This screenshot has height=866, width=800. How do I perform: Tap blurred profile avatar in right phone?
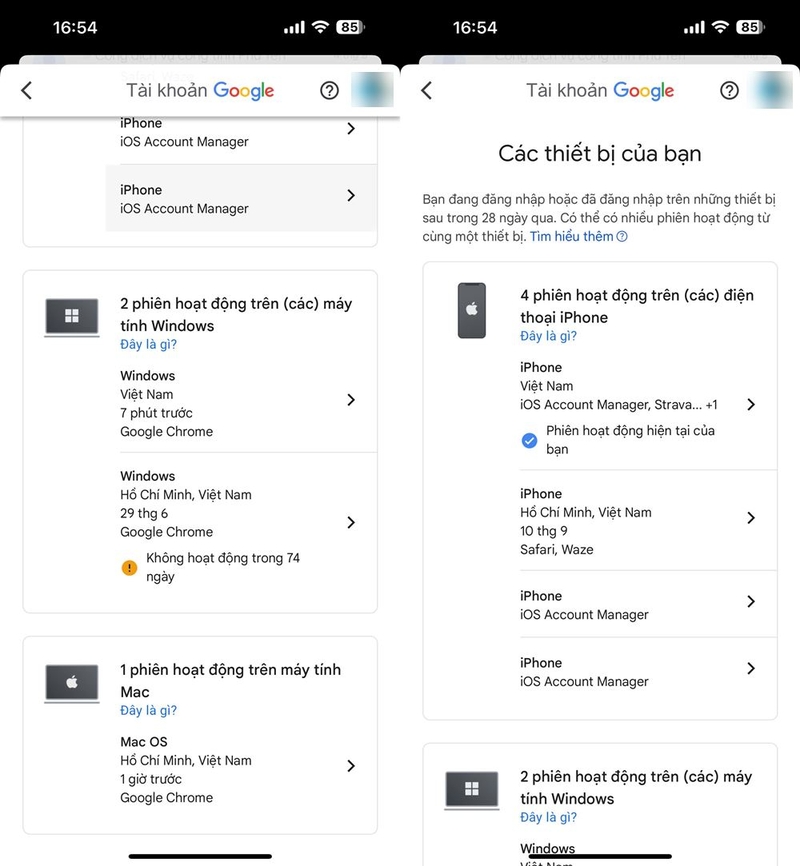point(772,89)
